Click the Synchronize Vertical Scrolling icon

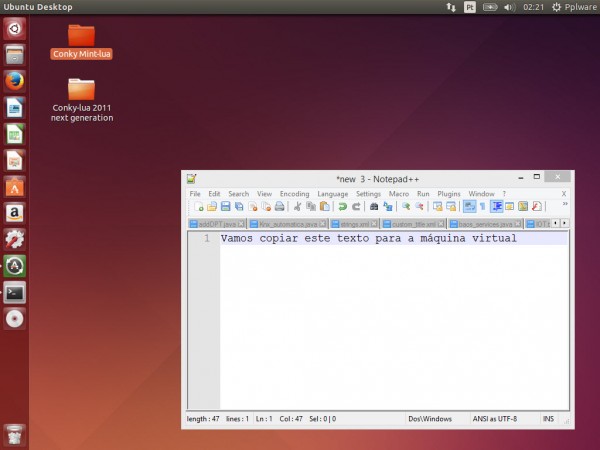point(437,207)
